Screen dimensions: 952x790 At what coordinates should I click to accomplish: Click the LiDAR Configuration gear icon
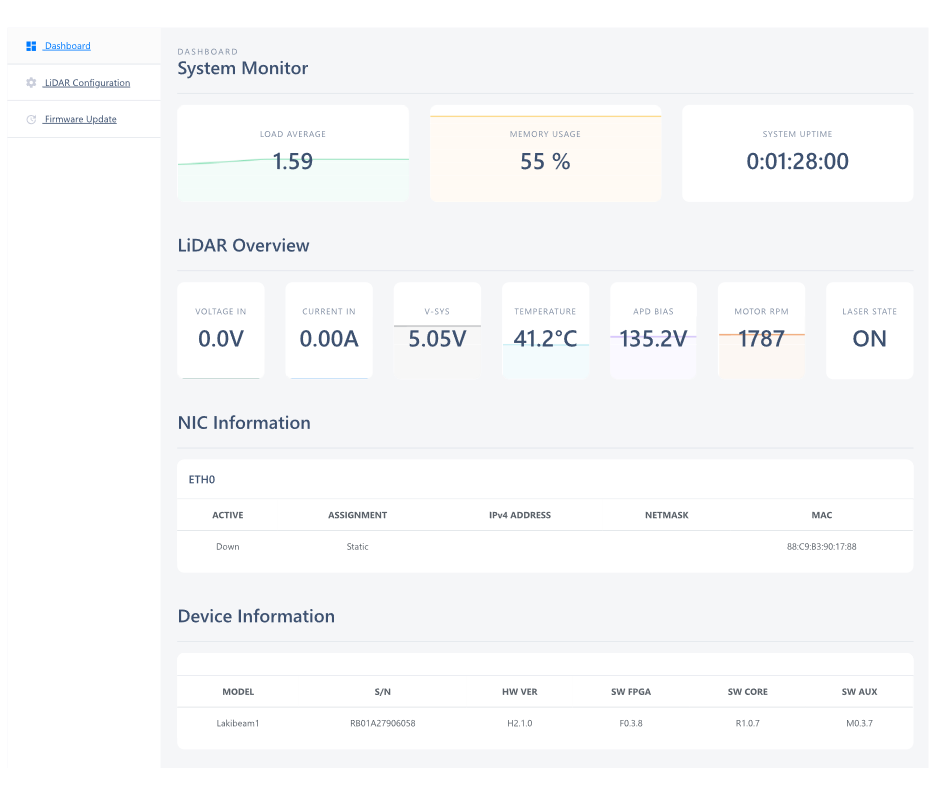(31, 83)
